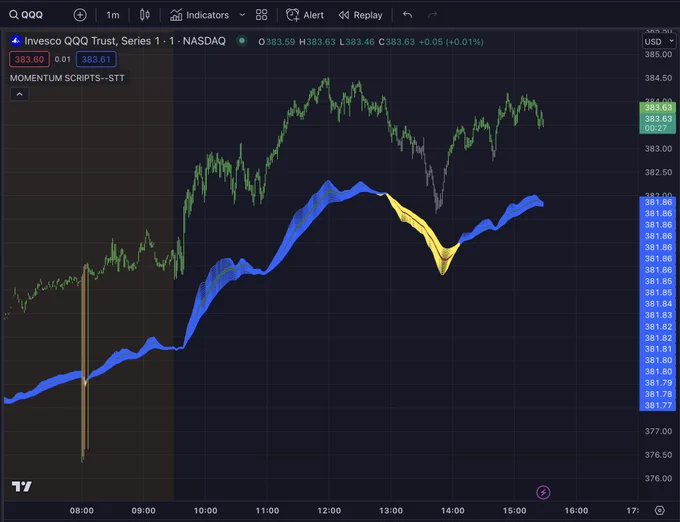Select the MOMENTUM SCRIPTS--STT indicator label
The width and height of the screenshot is (680, 522).
point(67,78)
